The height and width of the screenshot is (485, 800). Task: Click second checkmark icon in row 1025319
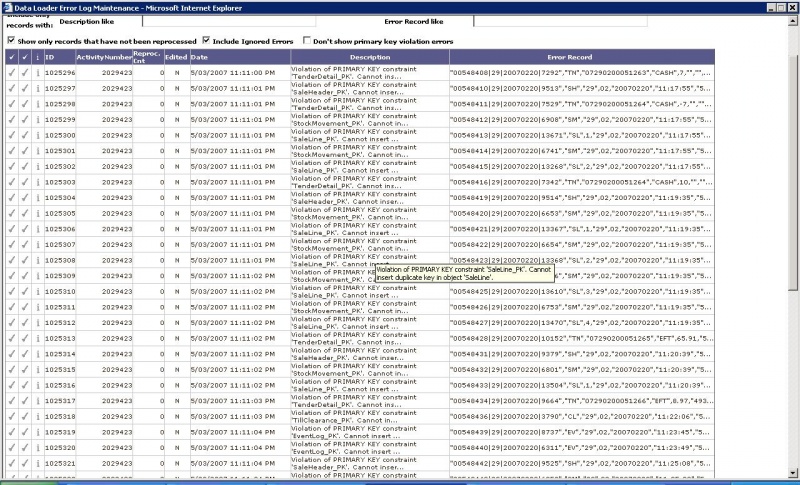tap(24, 432)
